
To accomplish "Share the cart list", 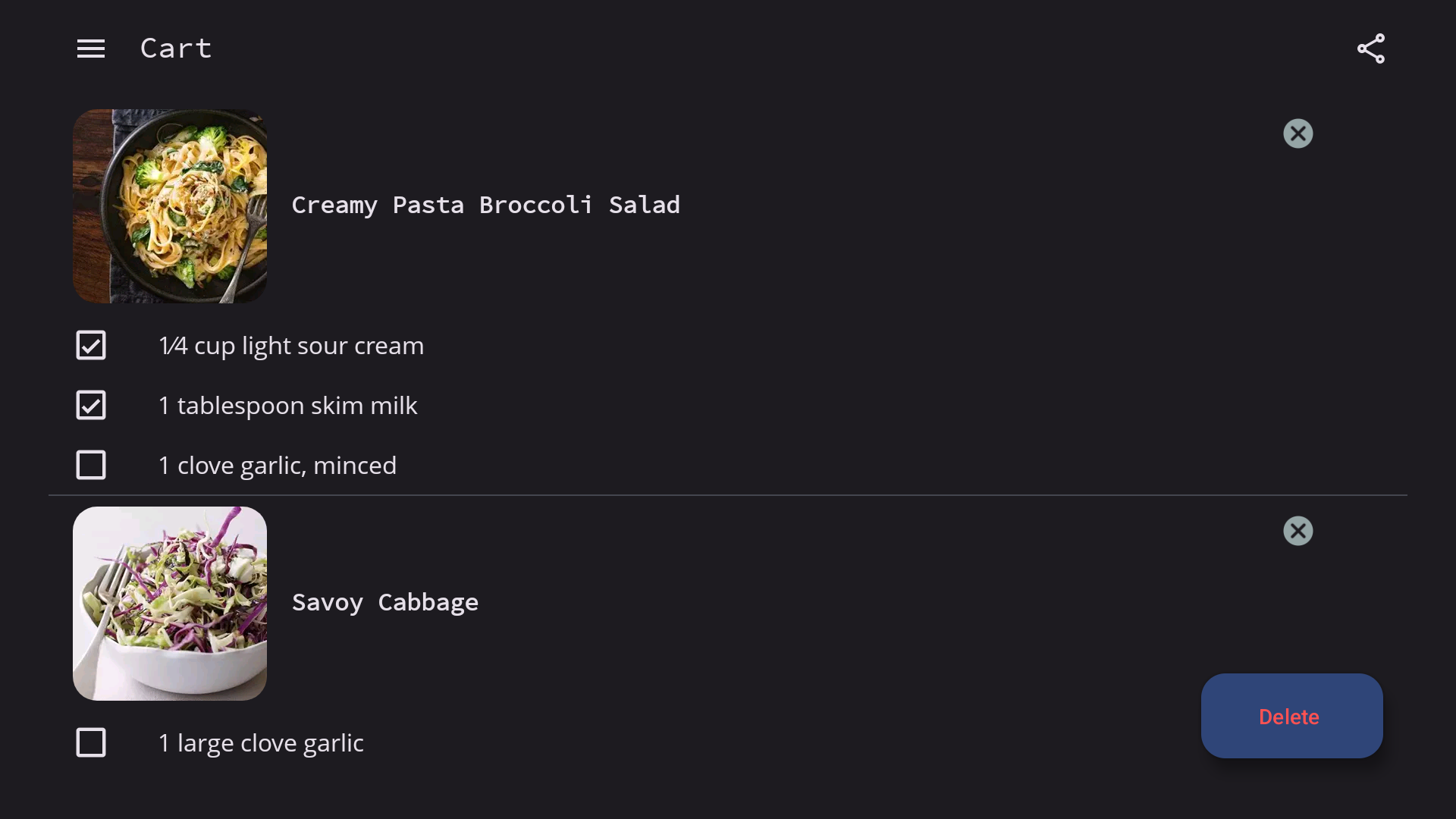I will pos(1370,49).
